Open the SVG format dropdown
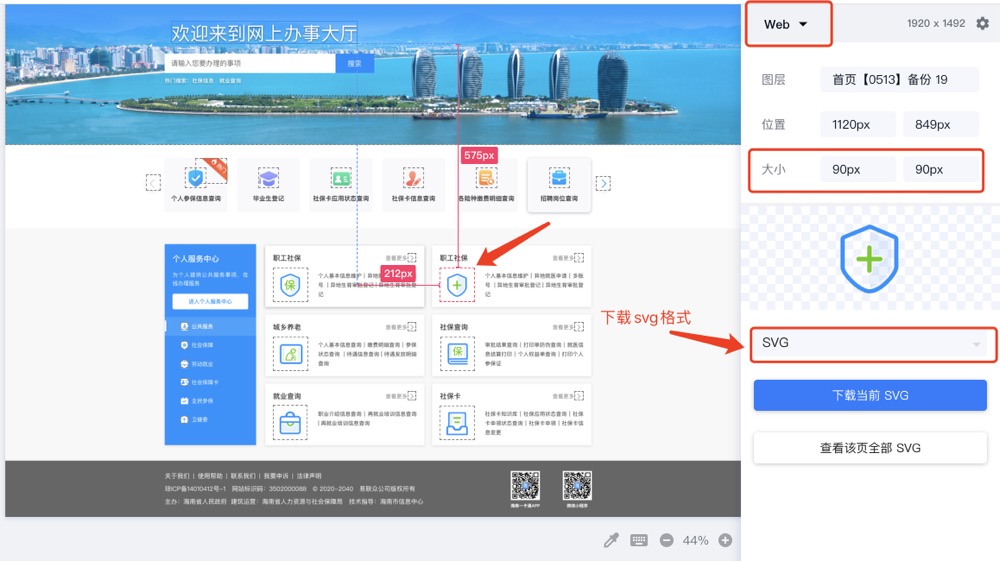 (x=872, y=344)
